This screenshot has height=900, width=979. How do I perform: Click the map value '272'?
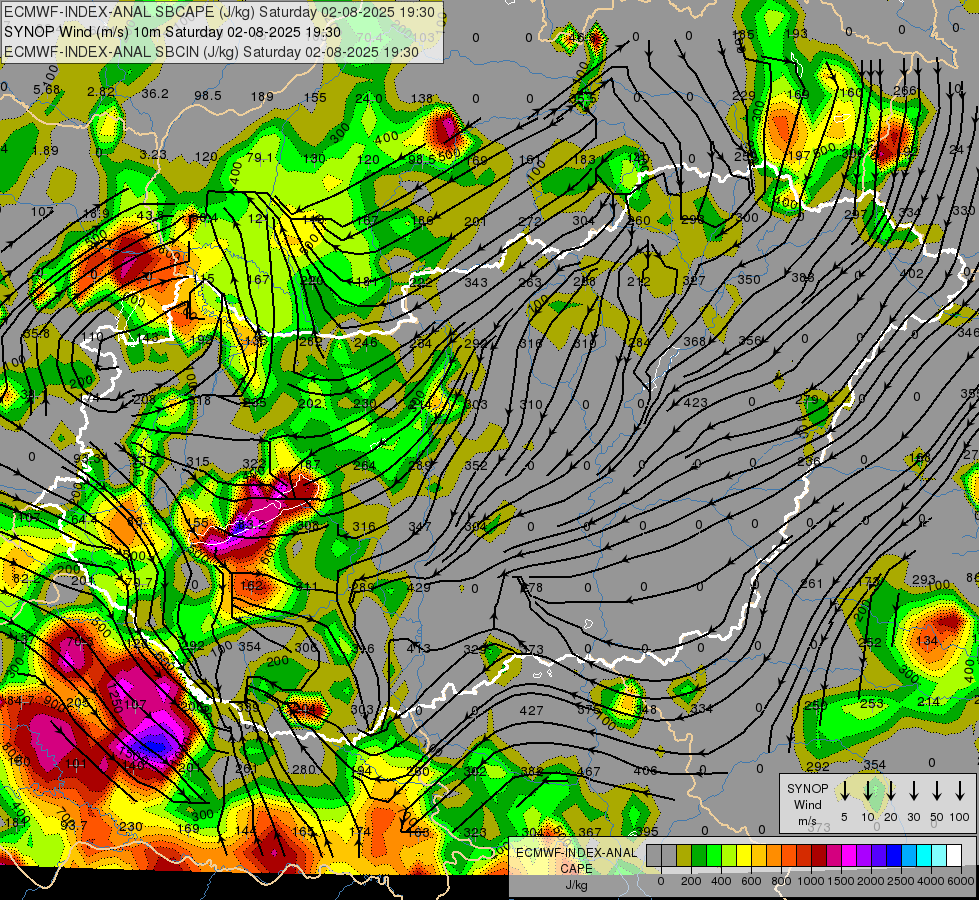pyautogui.click(x=529, y=221)
